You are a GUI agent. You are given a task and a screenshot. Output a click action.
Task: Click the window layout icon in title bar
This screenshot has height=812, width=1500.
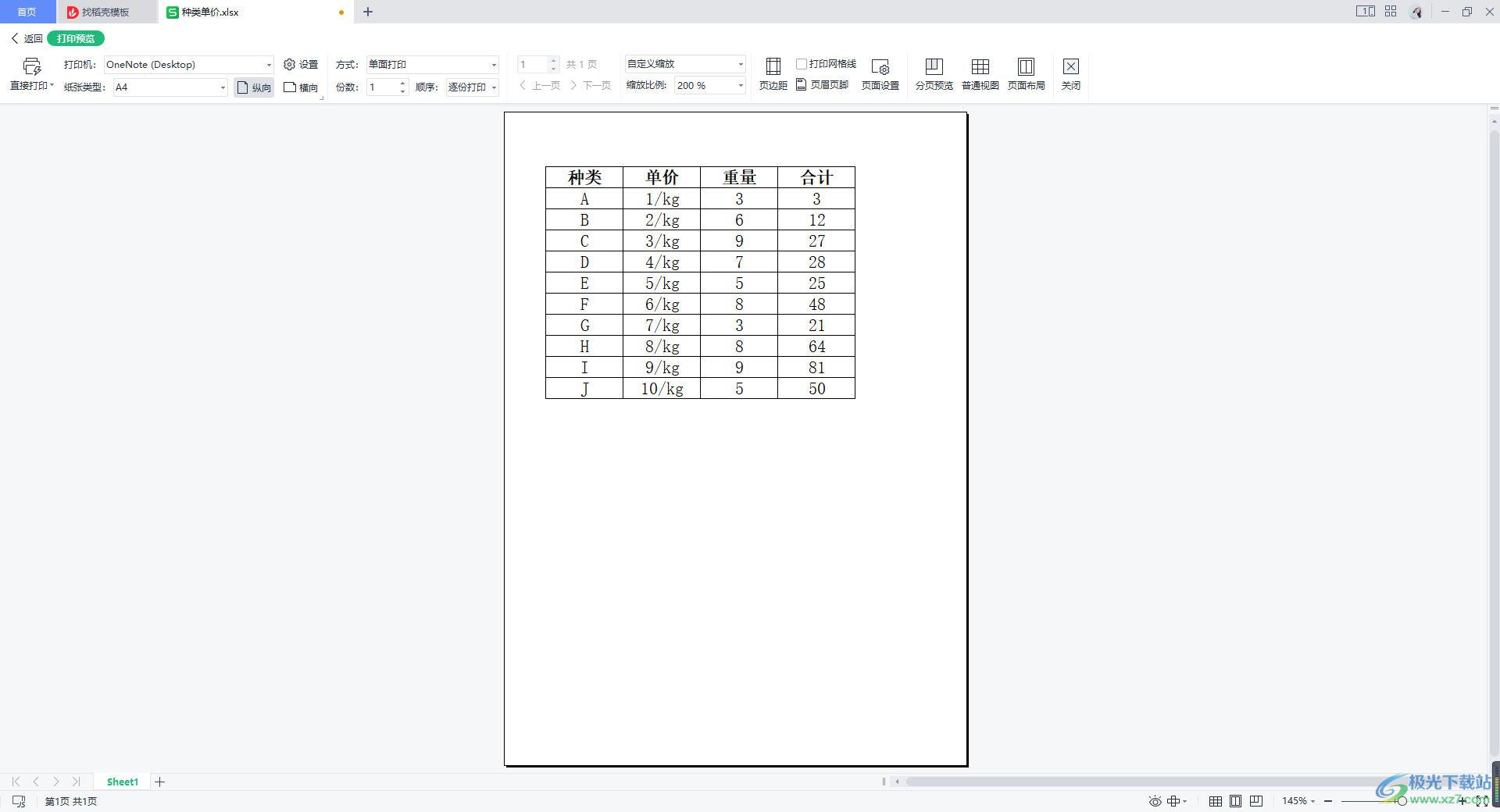1366,12
